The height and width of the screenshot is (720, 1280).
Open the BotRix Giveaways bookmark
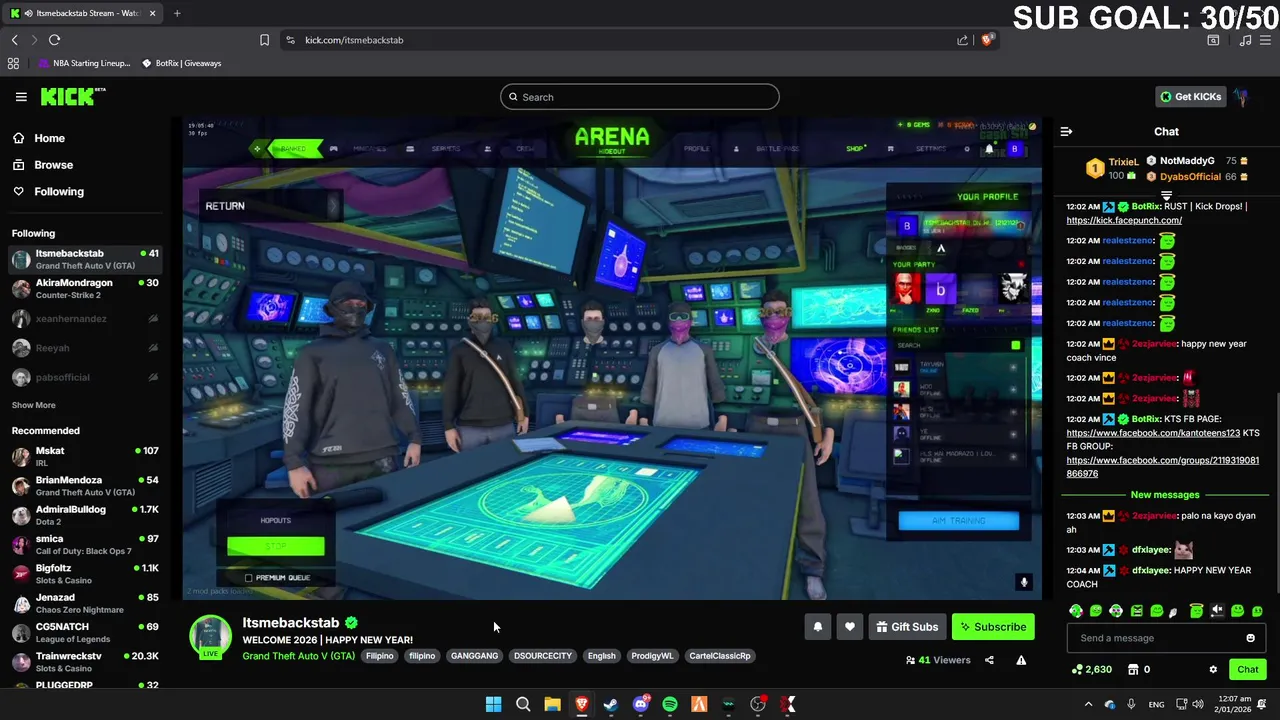tap(182, 63)
